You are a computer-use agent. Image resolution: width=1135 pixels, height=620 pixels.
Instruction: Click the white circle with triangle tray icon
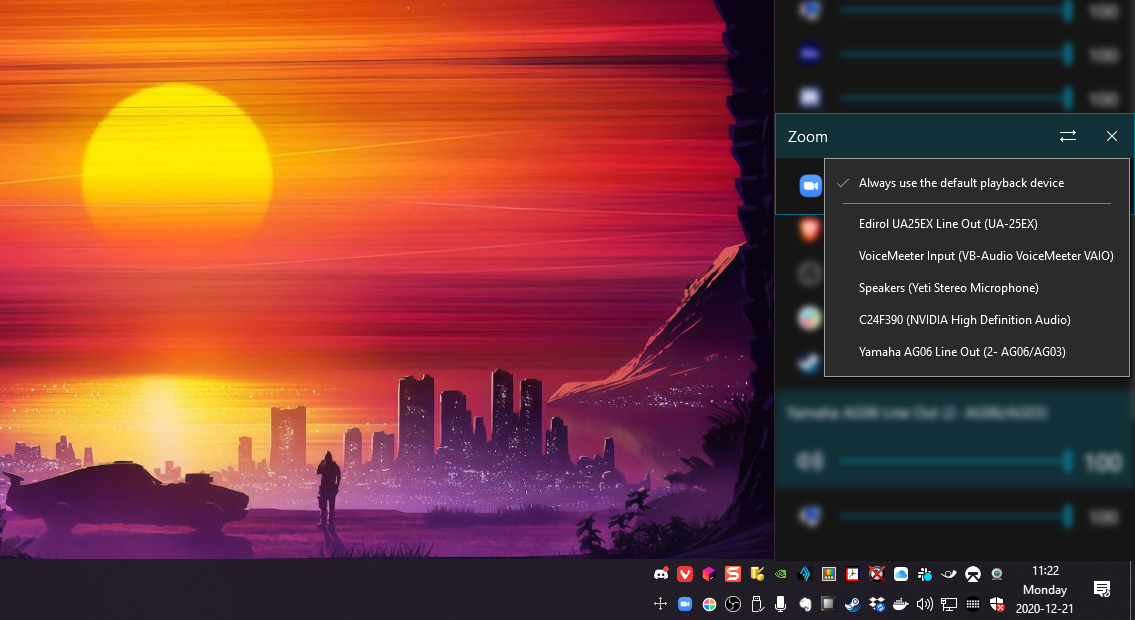(973, 574)
